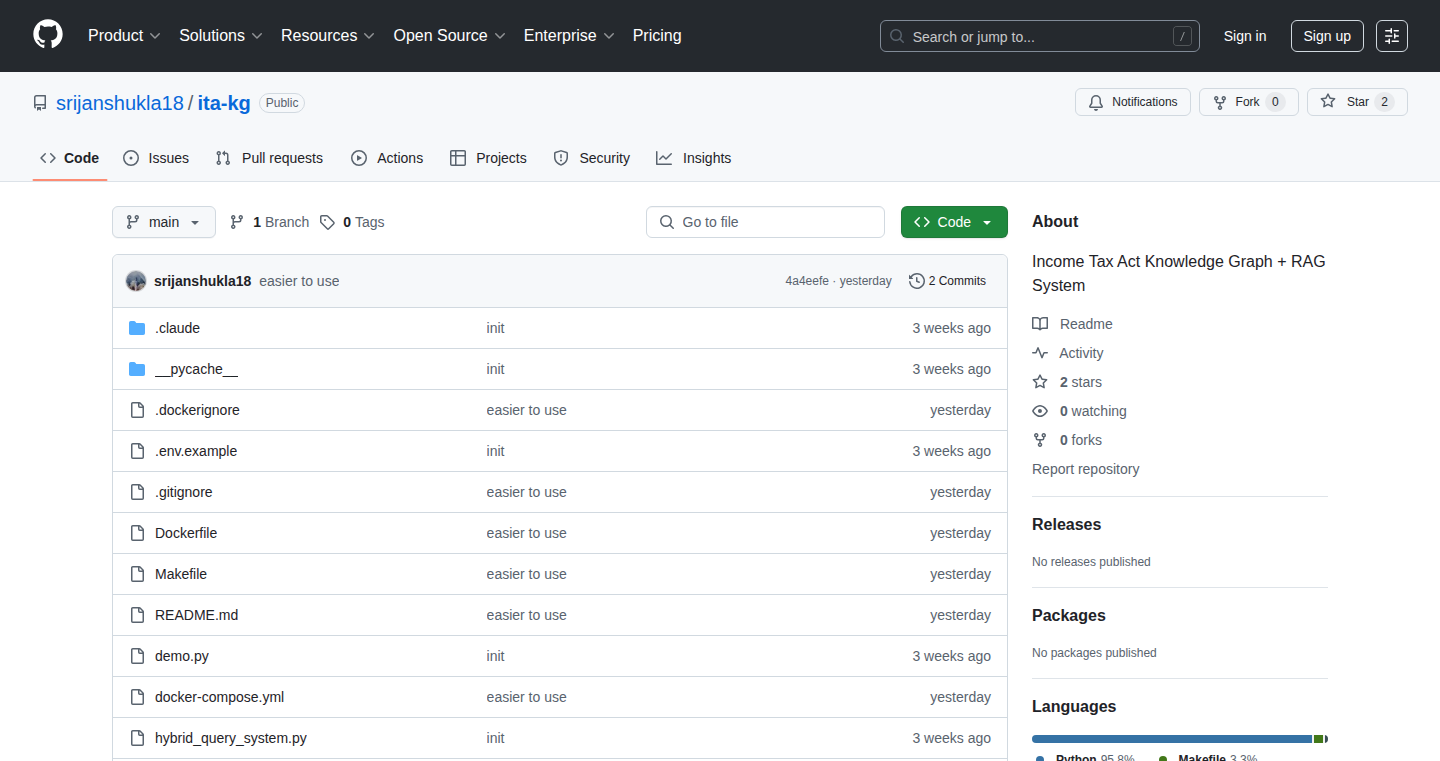Open the Pricing page

(657, 35)
